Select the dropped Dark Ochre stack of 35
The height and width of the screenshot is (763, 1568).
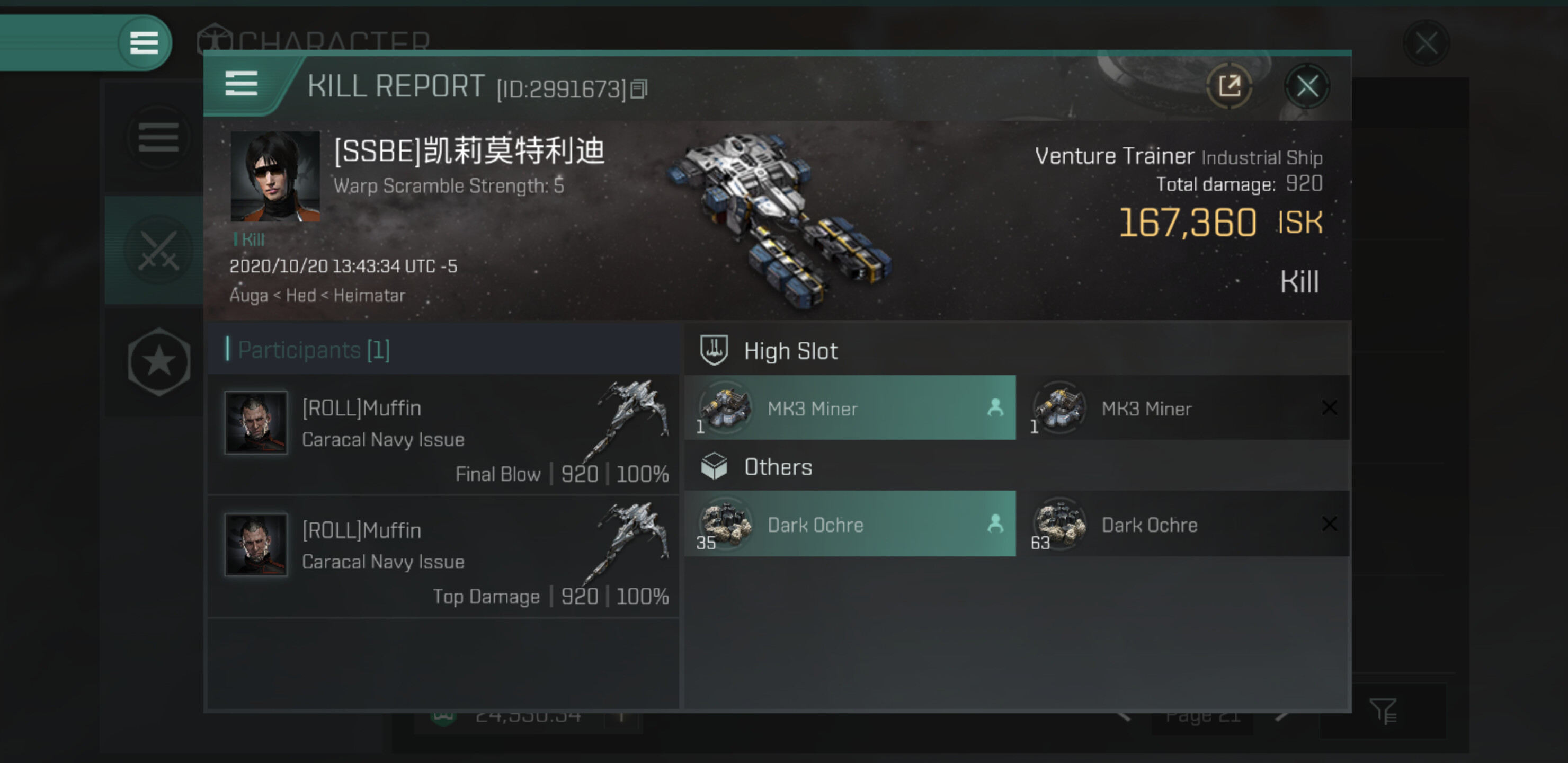850,524
